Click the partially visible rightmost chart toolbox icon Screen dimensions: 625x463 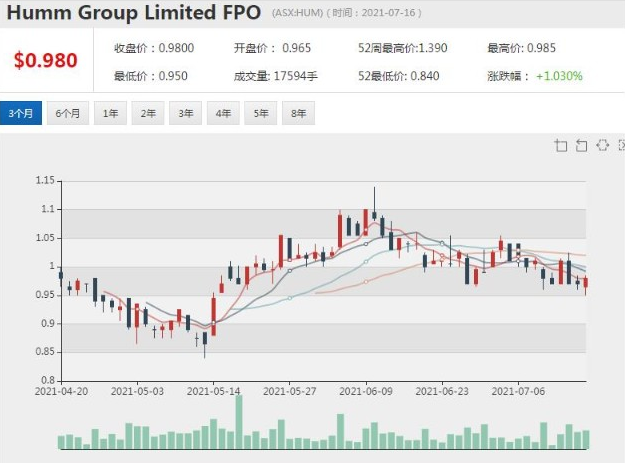tap(621, 146)
